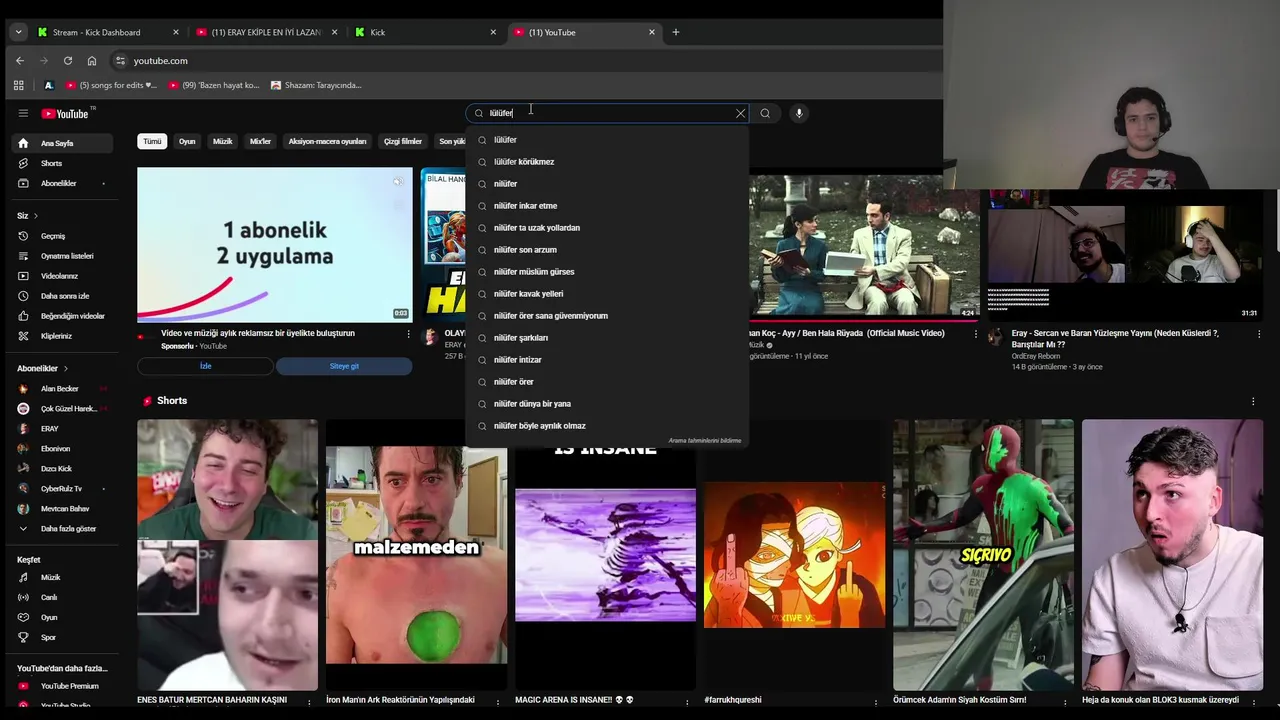Open a new browser tab
1280x720 pixels.
[676, 32]
